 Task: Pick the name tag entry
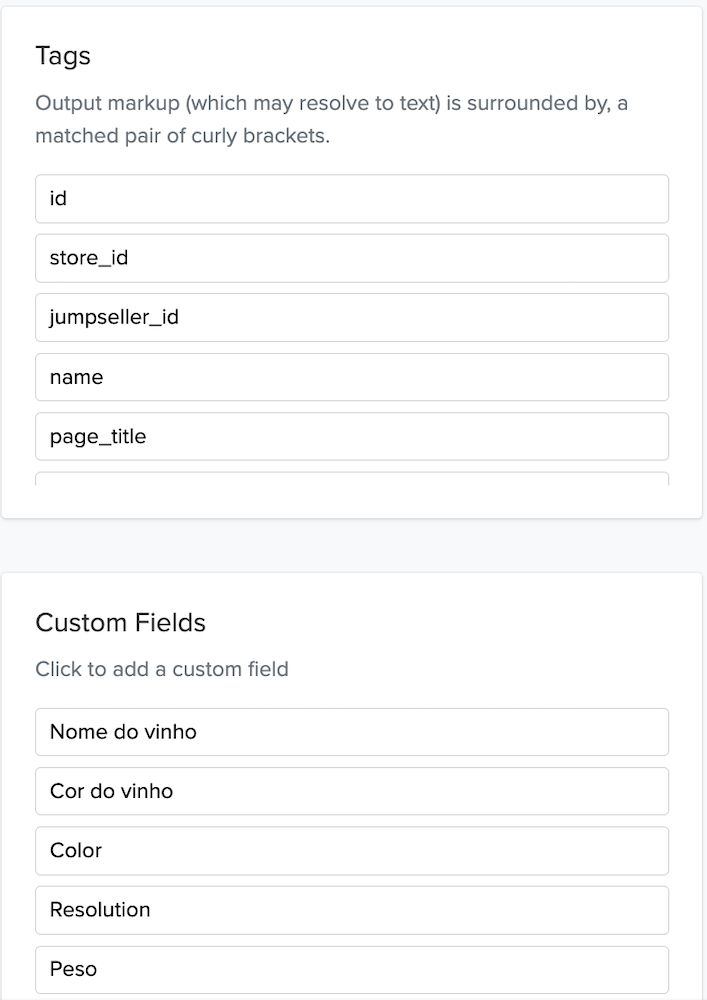click(352, 377)
